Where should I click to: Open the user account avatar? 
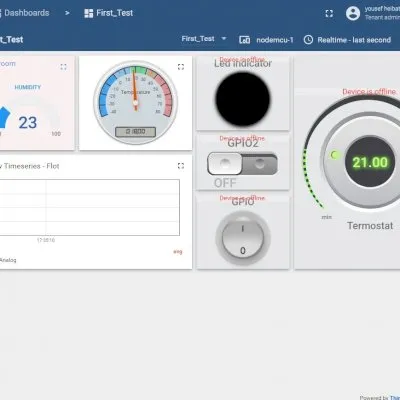pyautogui.click(x=353, y=13)
